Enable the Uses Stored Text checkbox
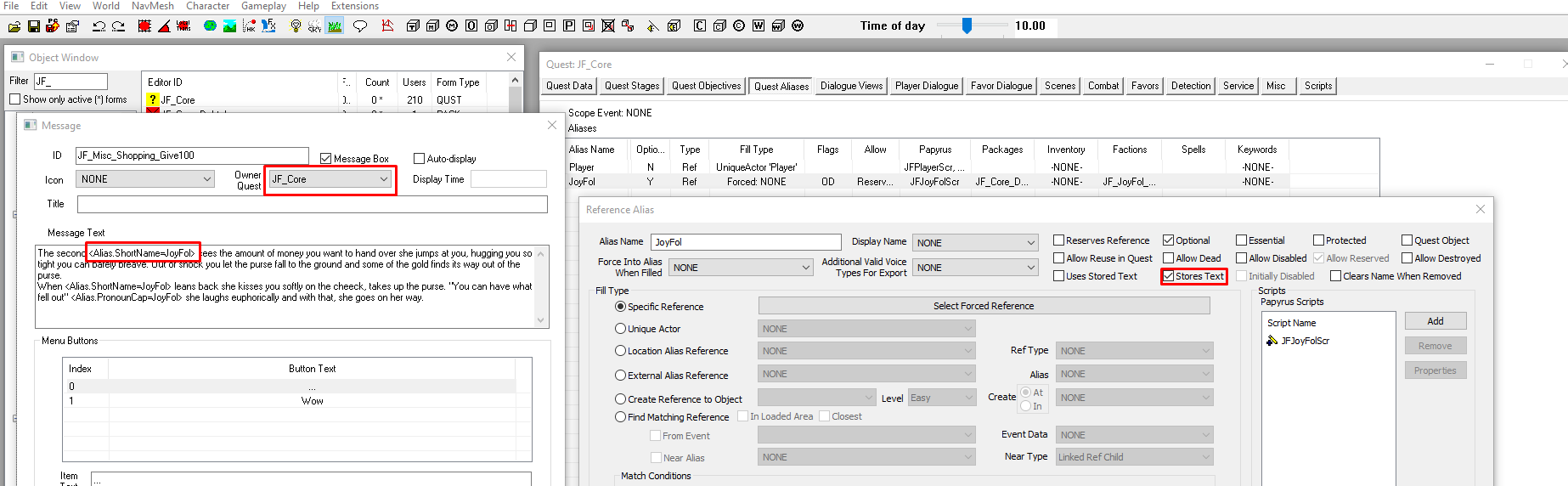 coord(1059,276)
